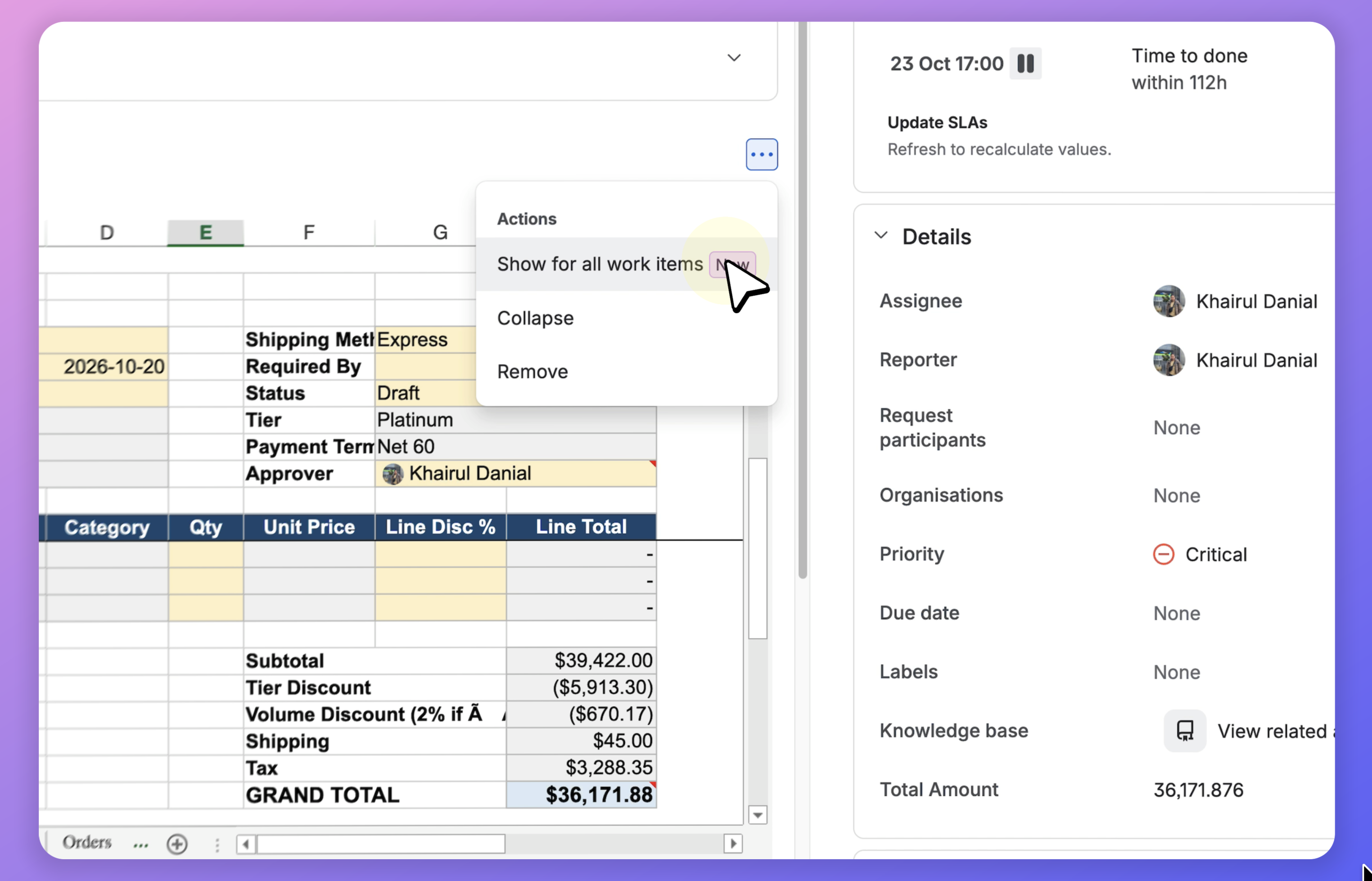Click the Critical priority icon
Screen dimensions: 1372x881
point(1163,554)
